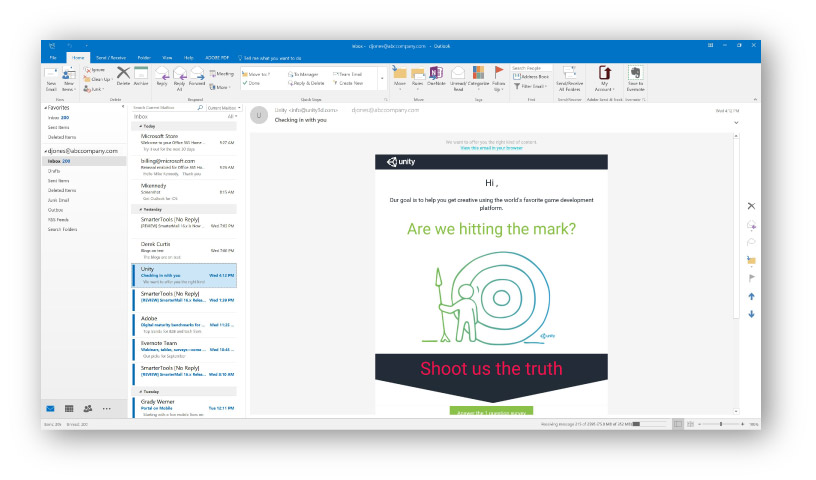Click in Search People field
This screenshot has height=480, width=816.
pyautogui.click(x=531, y=68)
